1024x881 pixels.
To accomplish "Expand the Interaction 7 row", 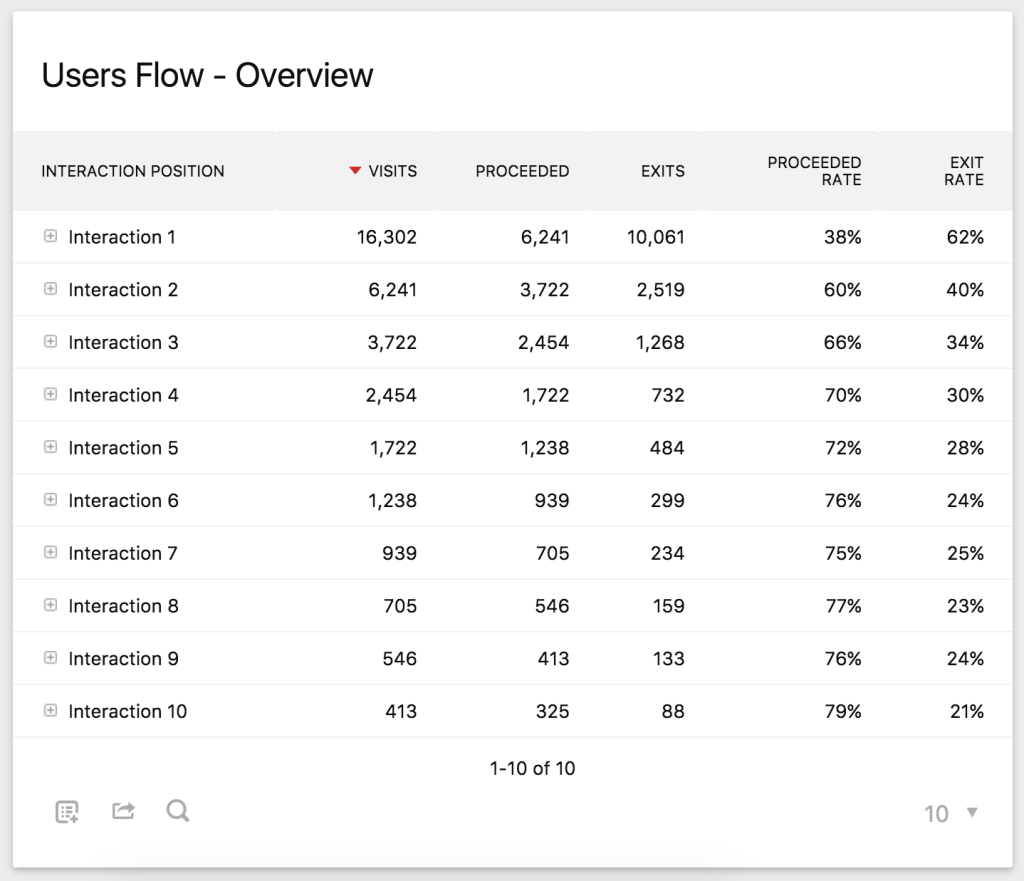I will coord(50,553).
